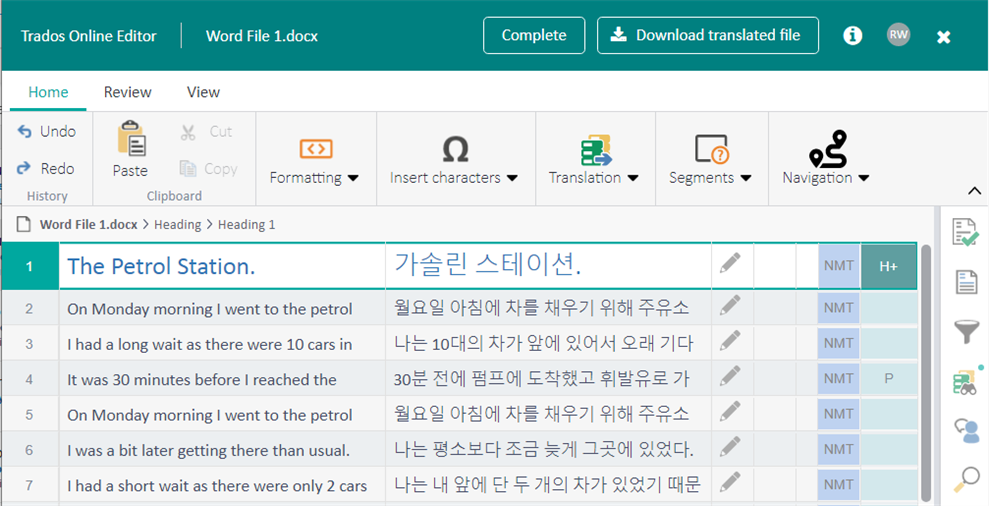Click pencil icon in segment 7 row
989x506 pixels.
point(730,483)
